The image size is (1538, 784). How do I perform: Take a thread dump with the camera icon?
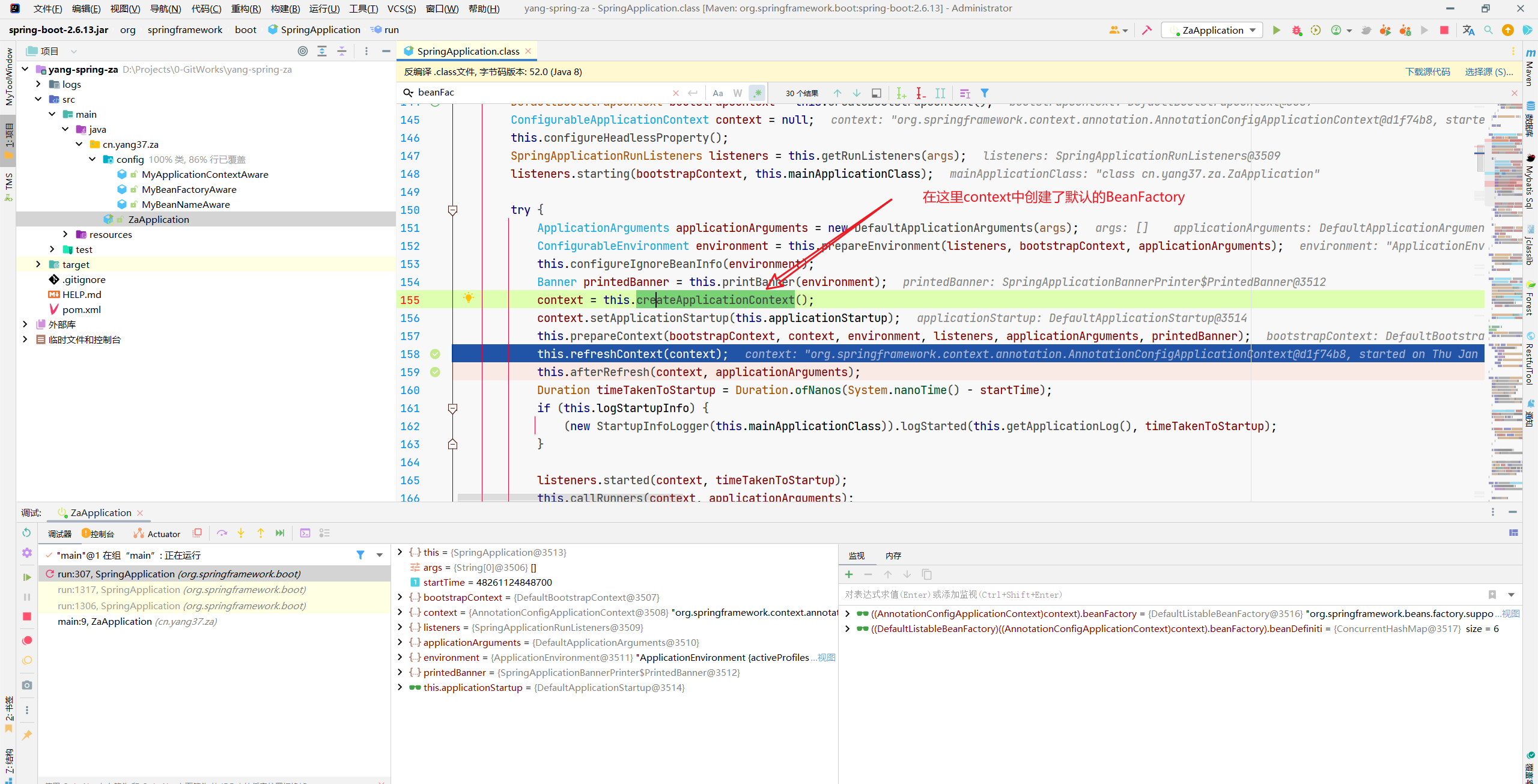coord(26,685)
